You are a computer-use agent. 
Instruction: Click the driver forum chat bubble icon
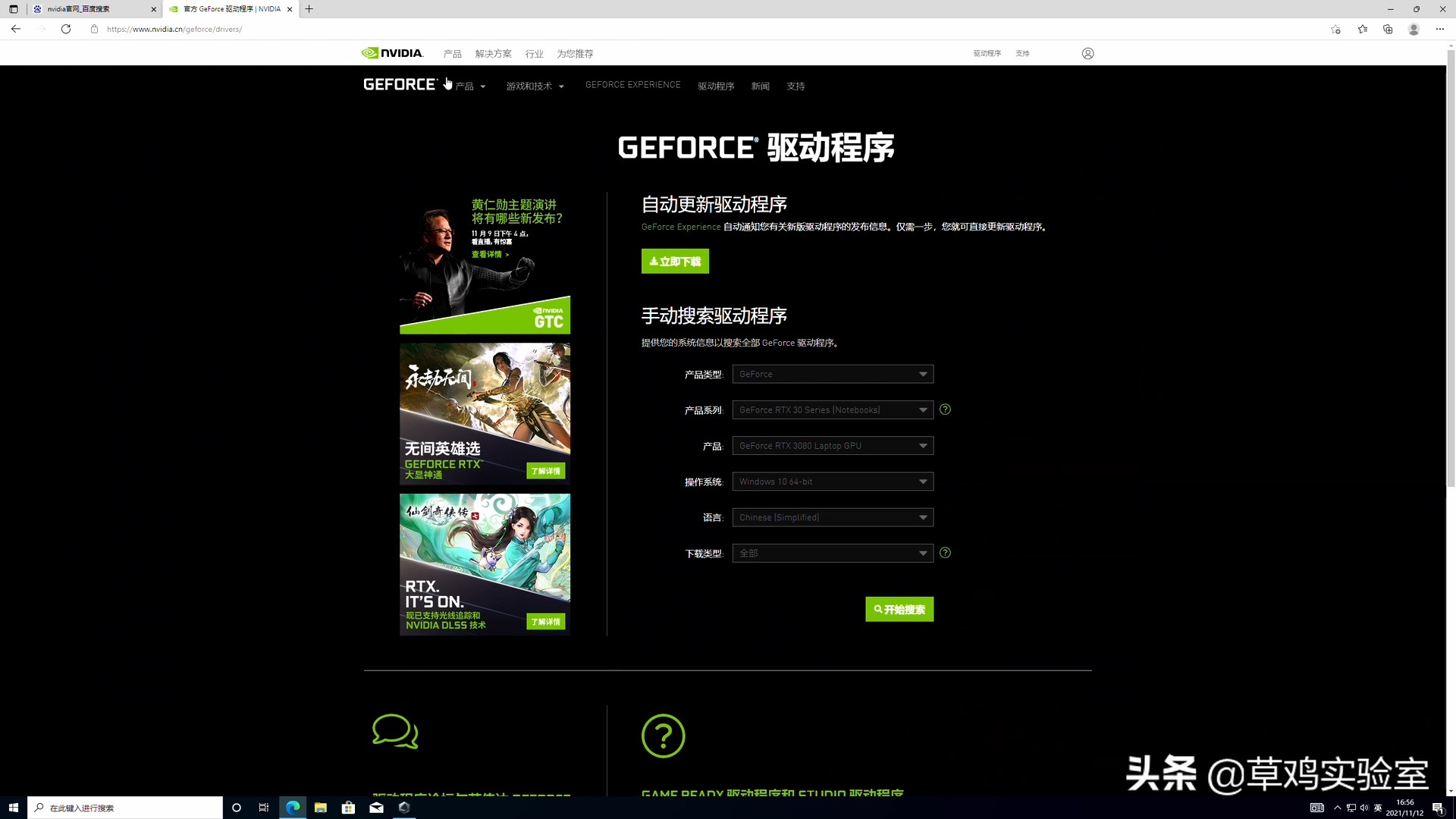tap(394, 732)
